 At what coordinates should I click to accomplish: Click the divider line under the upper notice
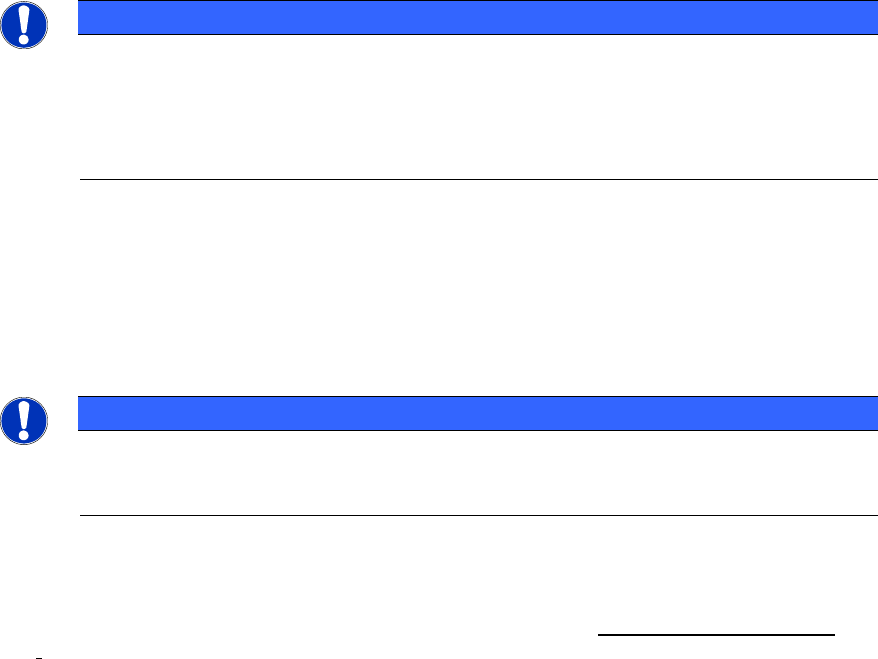(x=471, y=180)
